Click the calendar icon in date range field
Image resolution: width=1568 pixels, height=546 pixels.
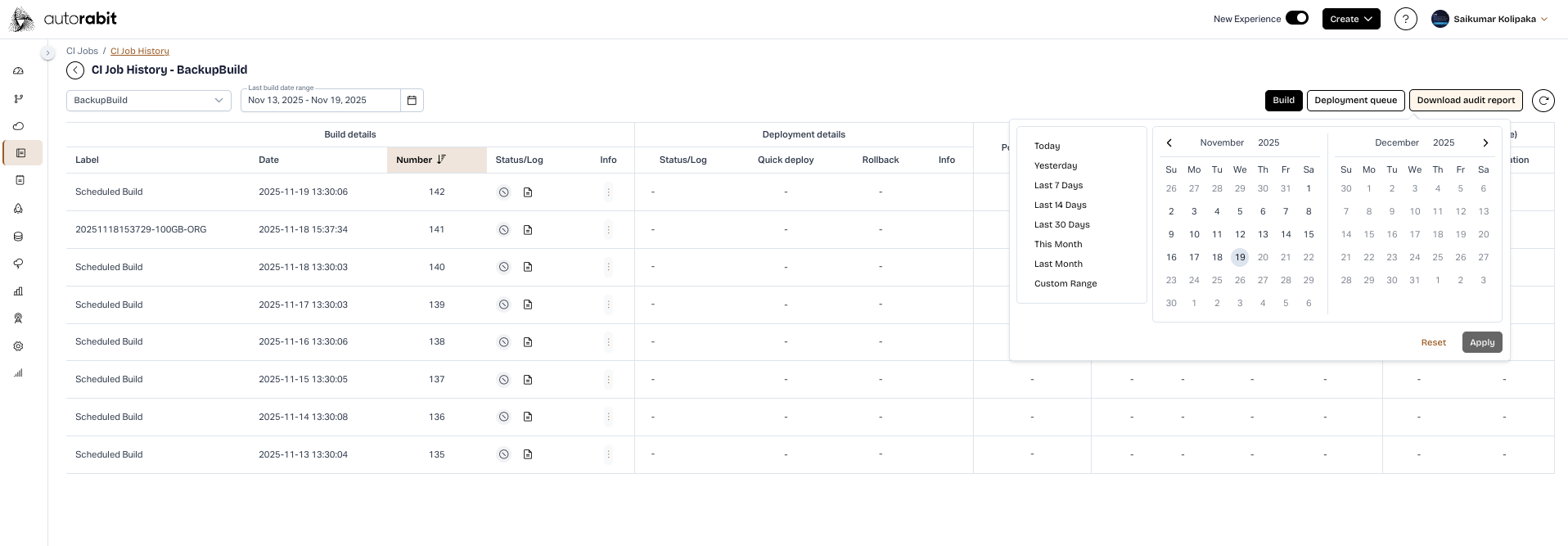click(412, 101)
